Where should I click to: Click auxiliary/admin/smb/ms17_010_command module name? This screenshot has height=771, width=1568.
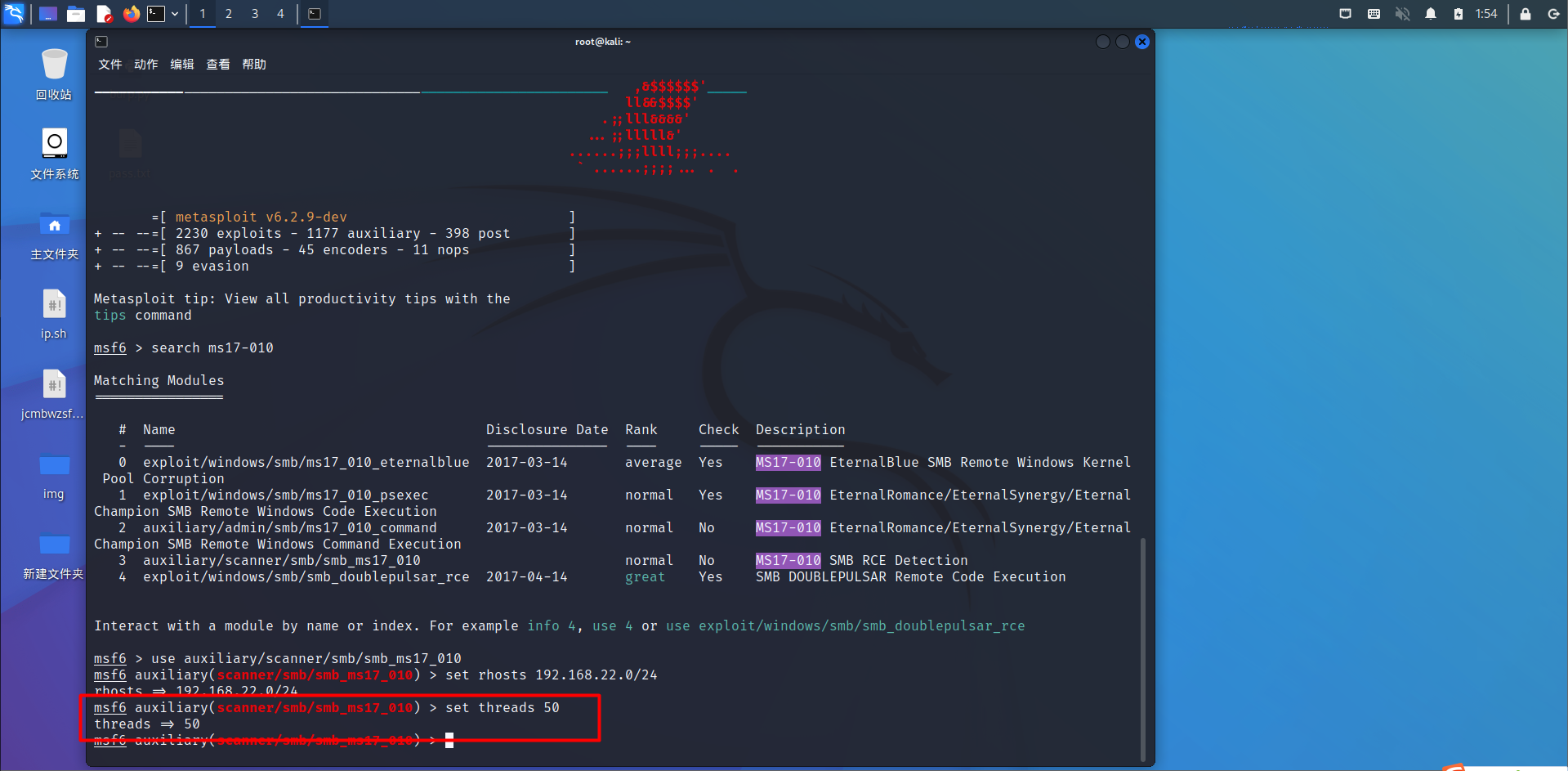coord(290,528)
